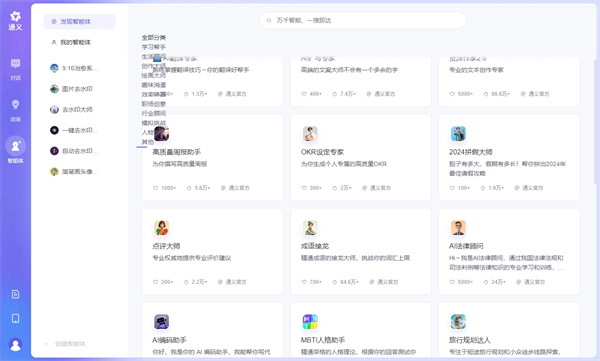Viewport: 600px width, 361px height.
Task: Click the 2024拼假大师 avatar icon
Action: [458, 134]
